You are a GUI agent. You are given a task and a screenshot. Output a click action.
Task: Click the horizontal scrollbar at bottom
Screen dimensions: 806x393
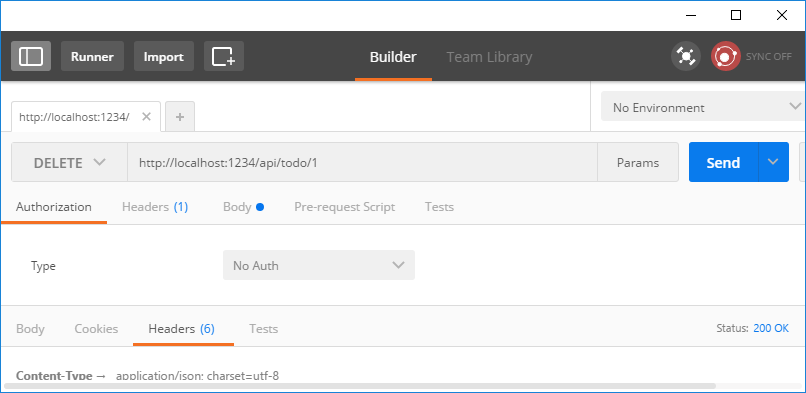[359, 385]
